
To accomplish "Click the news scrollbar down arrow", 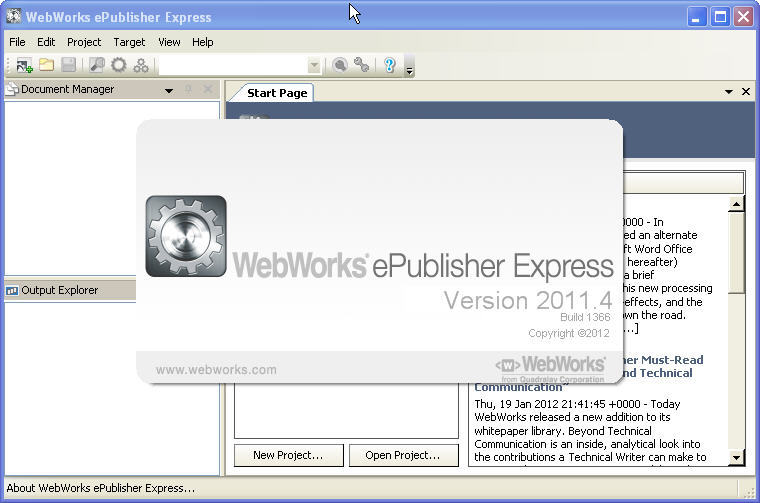I will 736,457.
